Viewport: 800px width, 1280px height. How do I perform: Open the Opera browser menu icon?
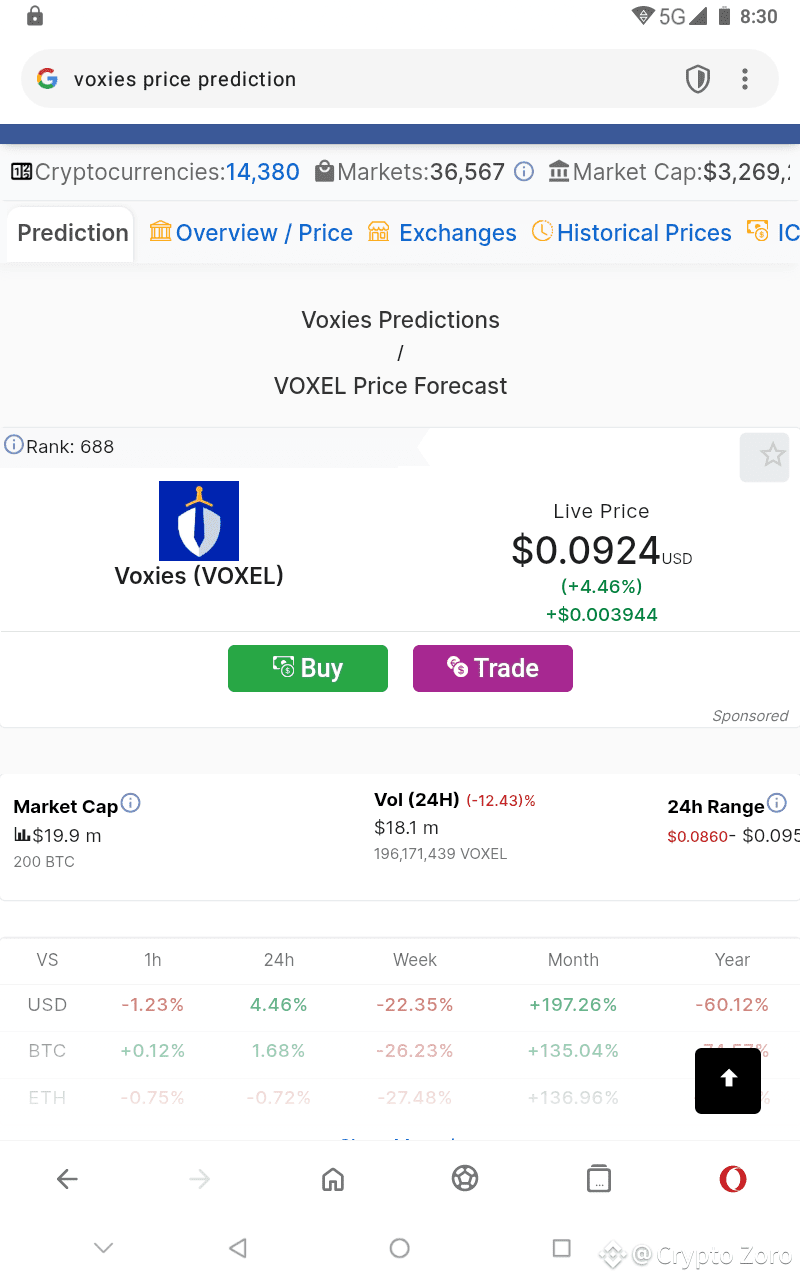click(733, 1178)
